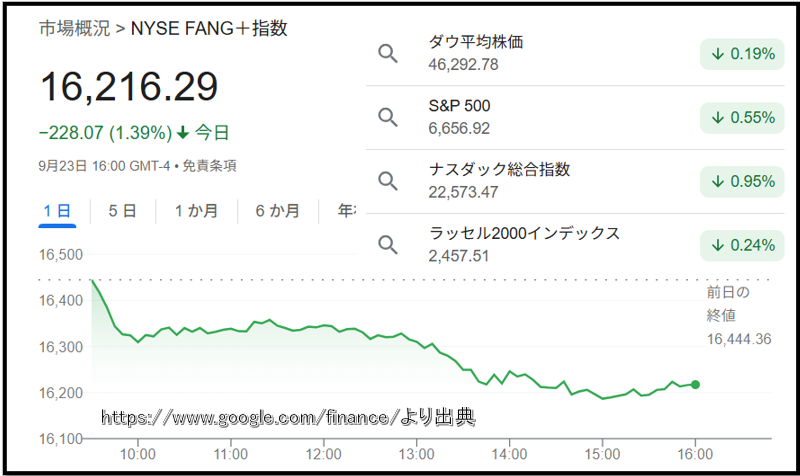Open the 市場概況 breadcrumb link
Image resolution: width=800 pixels, height=476 pixels.
pos(74,28)
